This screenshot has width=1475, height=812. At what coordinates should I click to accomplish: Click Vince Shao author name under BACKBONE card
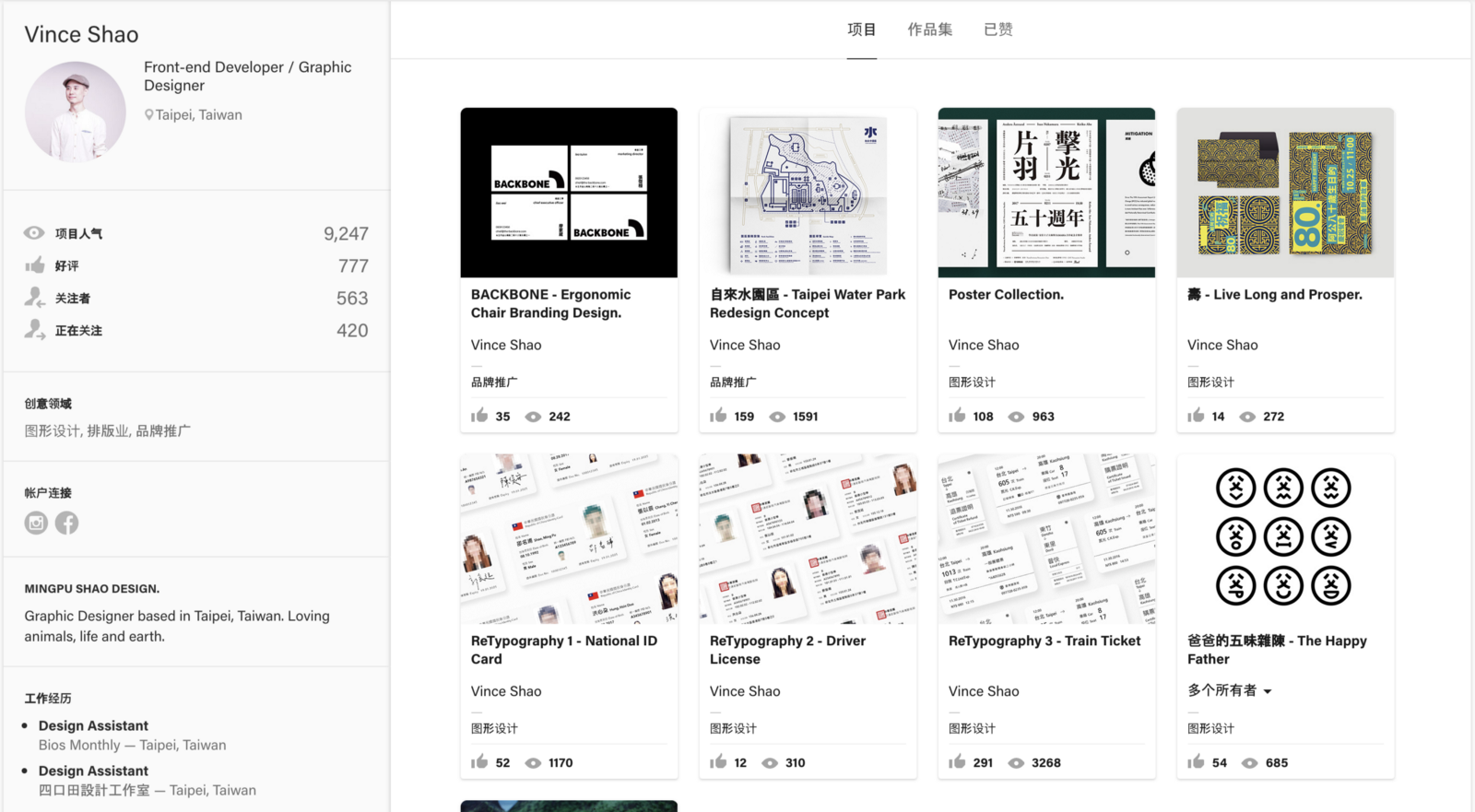(506, 345)
